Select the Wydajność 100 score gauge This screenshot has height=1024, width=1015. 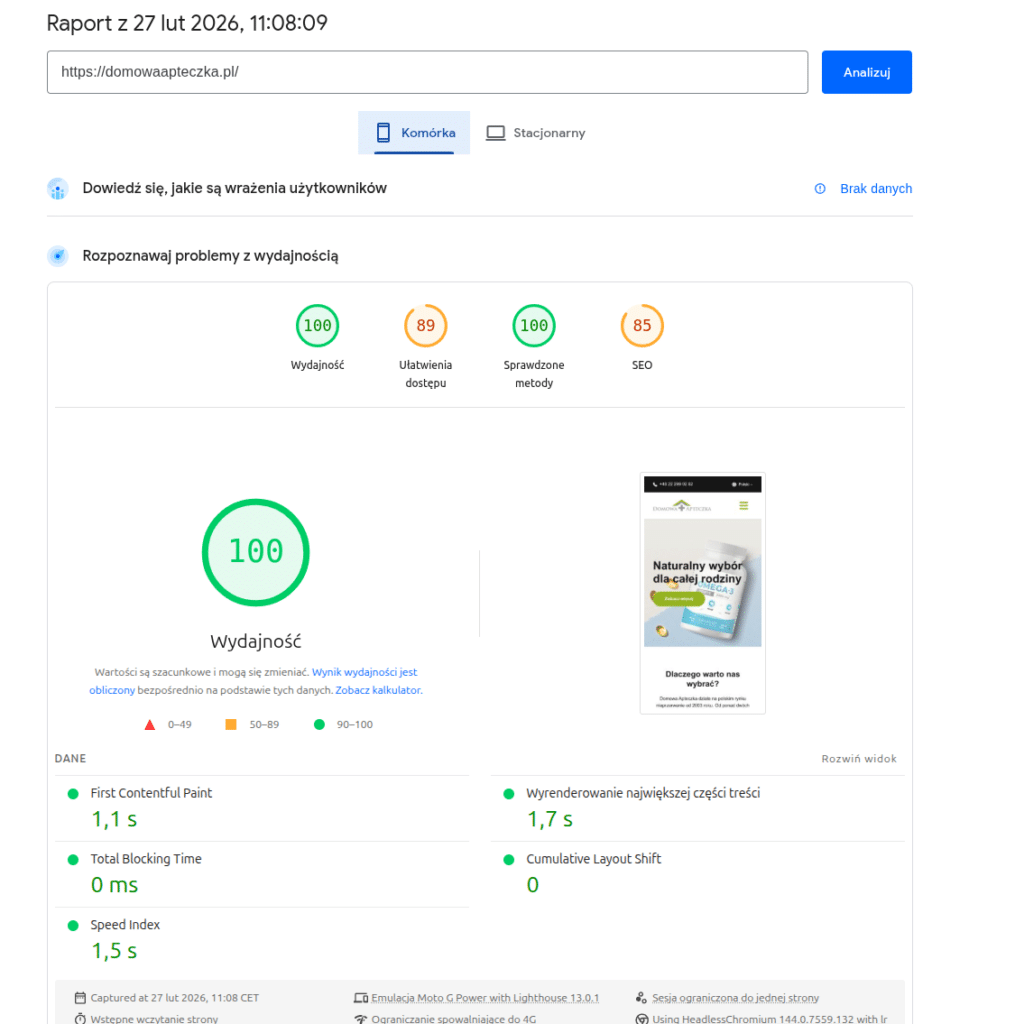click(317, 326)
